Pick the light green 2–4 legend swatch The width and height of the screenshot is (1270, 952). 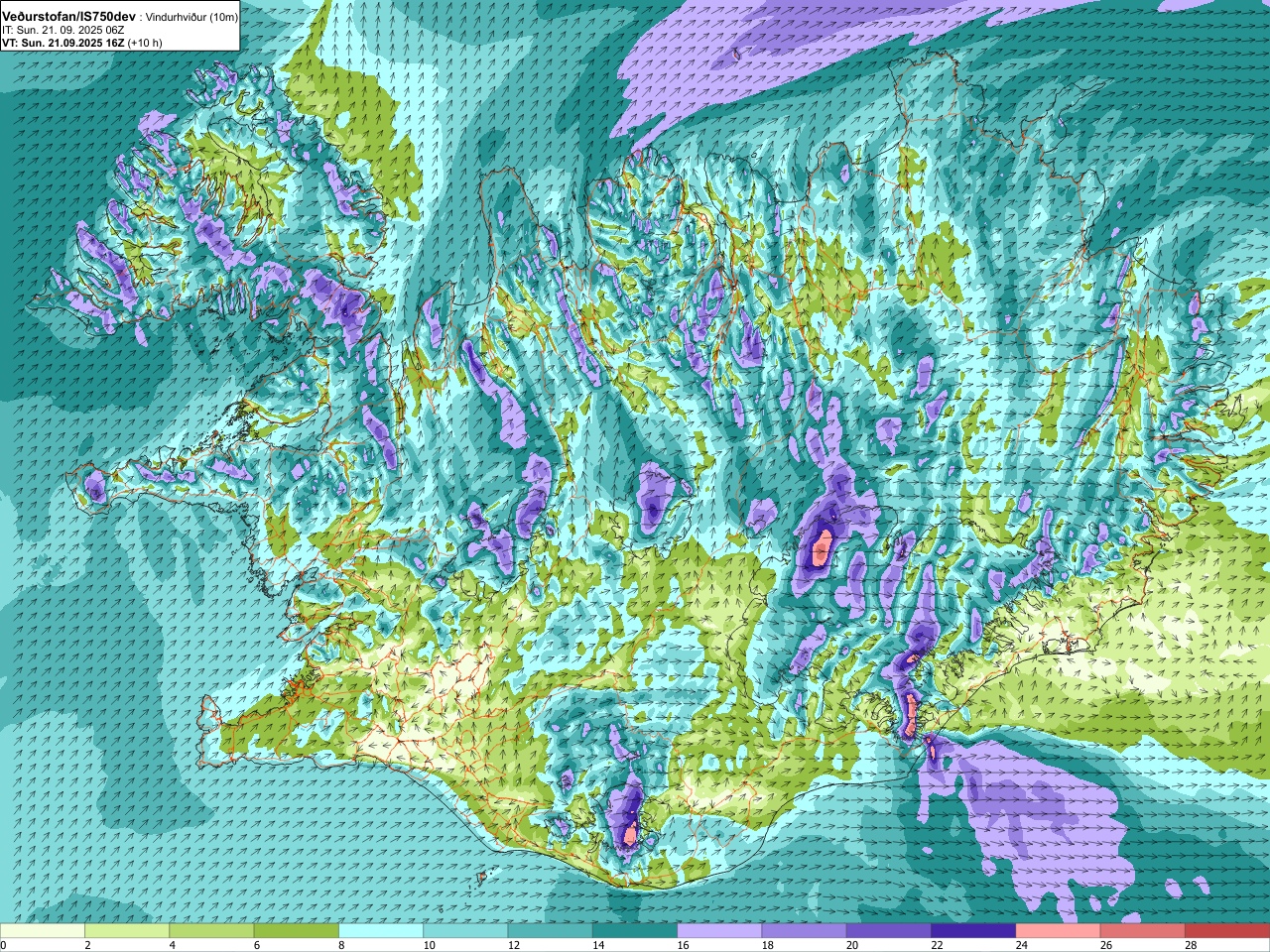pyautogui.click(x=127, y=930)
